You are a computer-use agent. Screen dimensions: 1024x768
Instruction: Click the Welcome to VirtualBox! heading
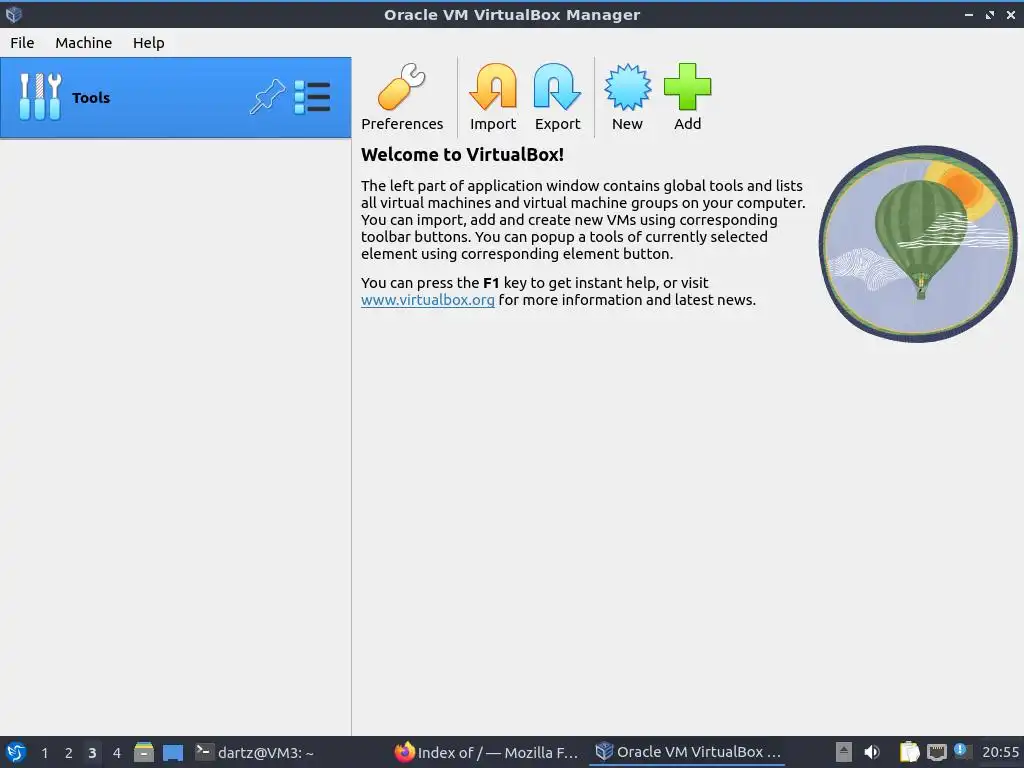[x=462, y=155]
